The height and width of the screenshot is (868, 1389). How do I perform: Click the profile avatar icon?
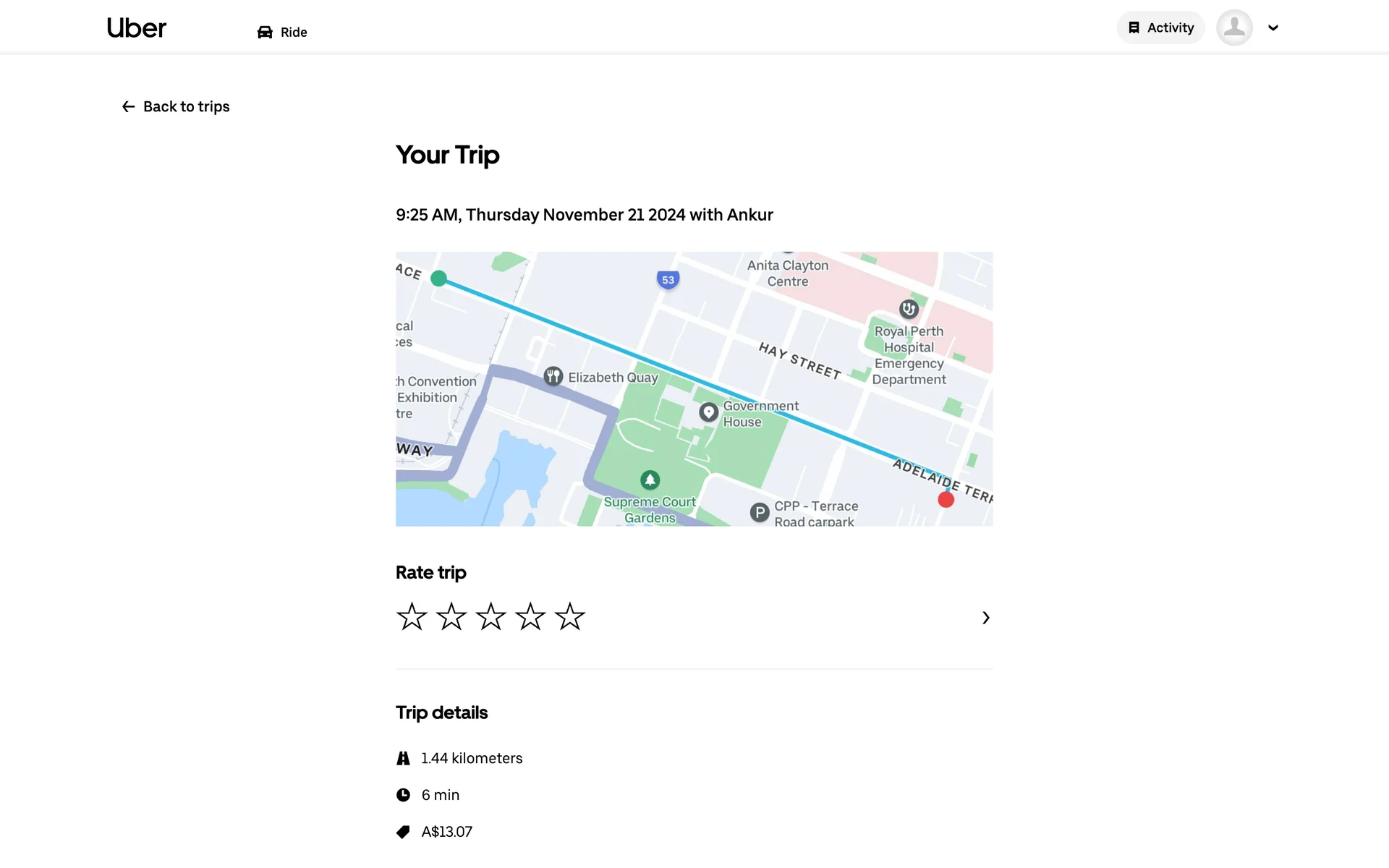(x=1234, y=27)
